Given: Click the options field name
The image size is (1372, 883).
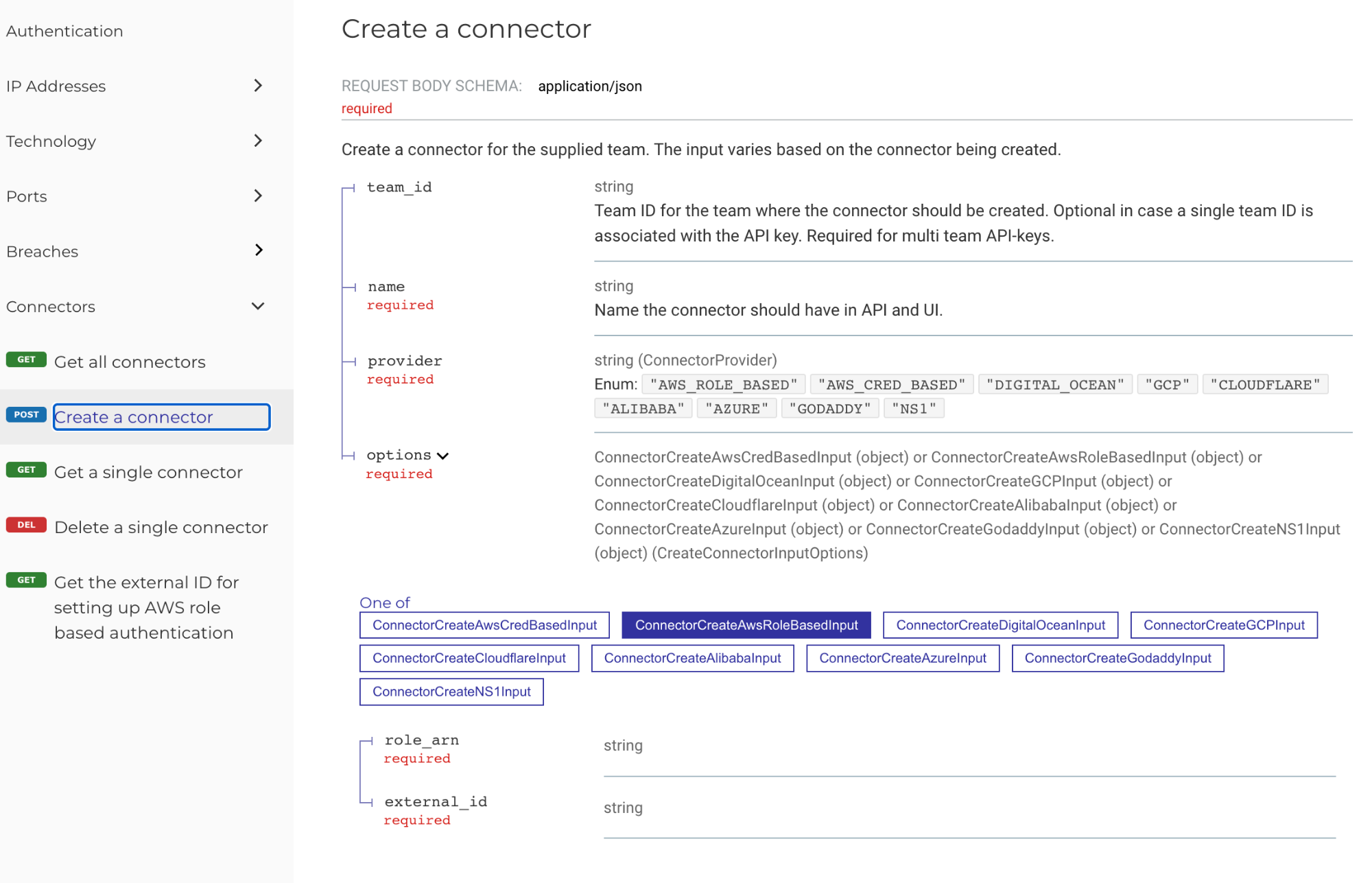Looking at the screenshot, I should [399, 455].
